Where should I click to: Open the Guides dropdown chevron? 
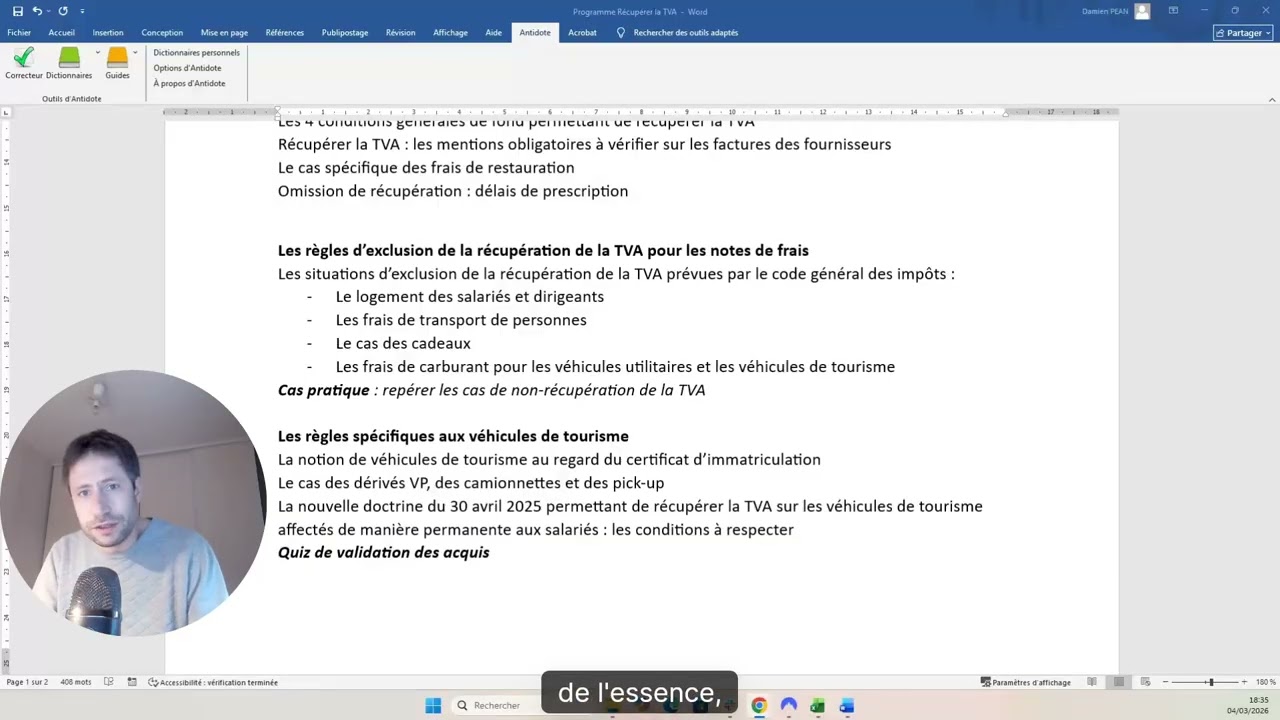click(x=135, y=52)
